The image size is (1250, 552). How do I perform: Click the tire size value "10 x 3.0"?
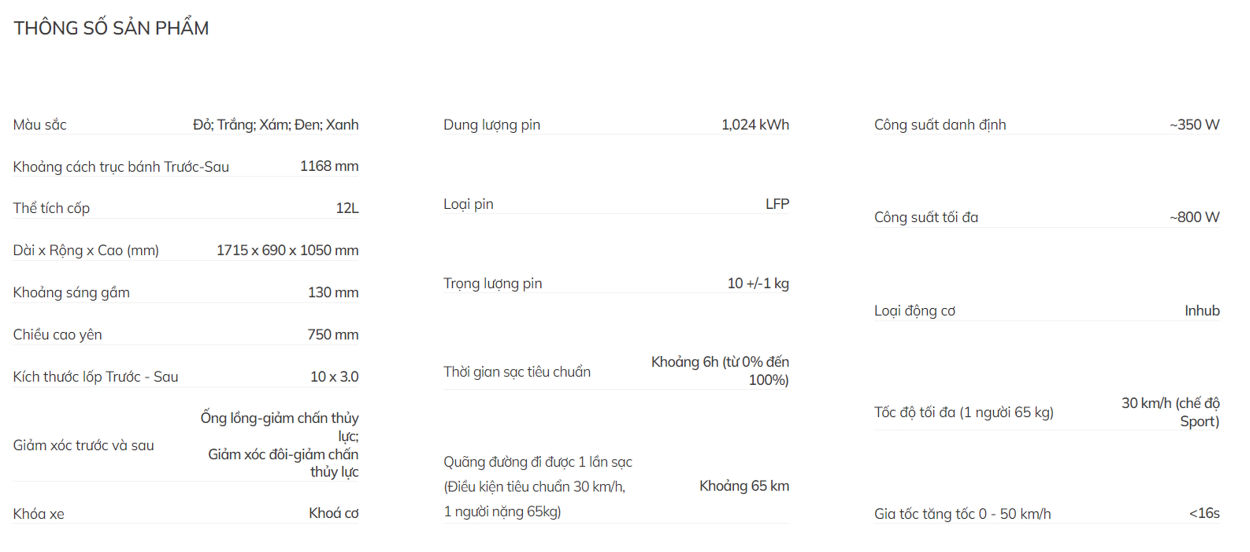334,377
